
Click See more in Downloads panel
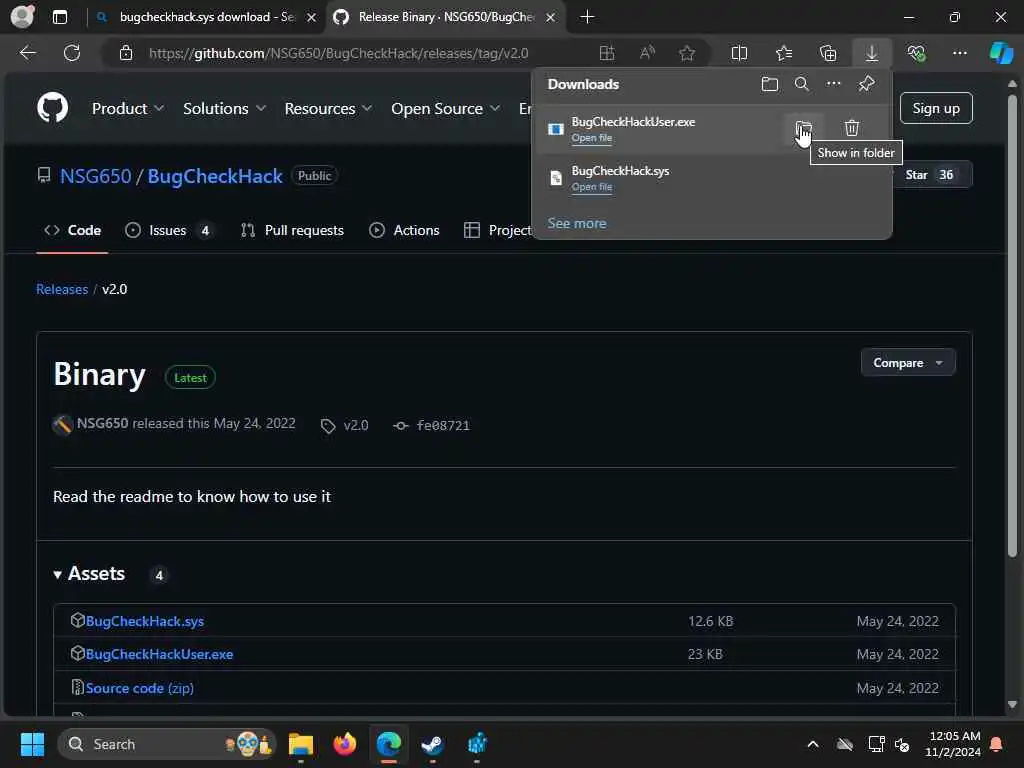click(x=577, y=223)
